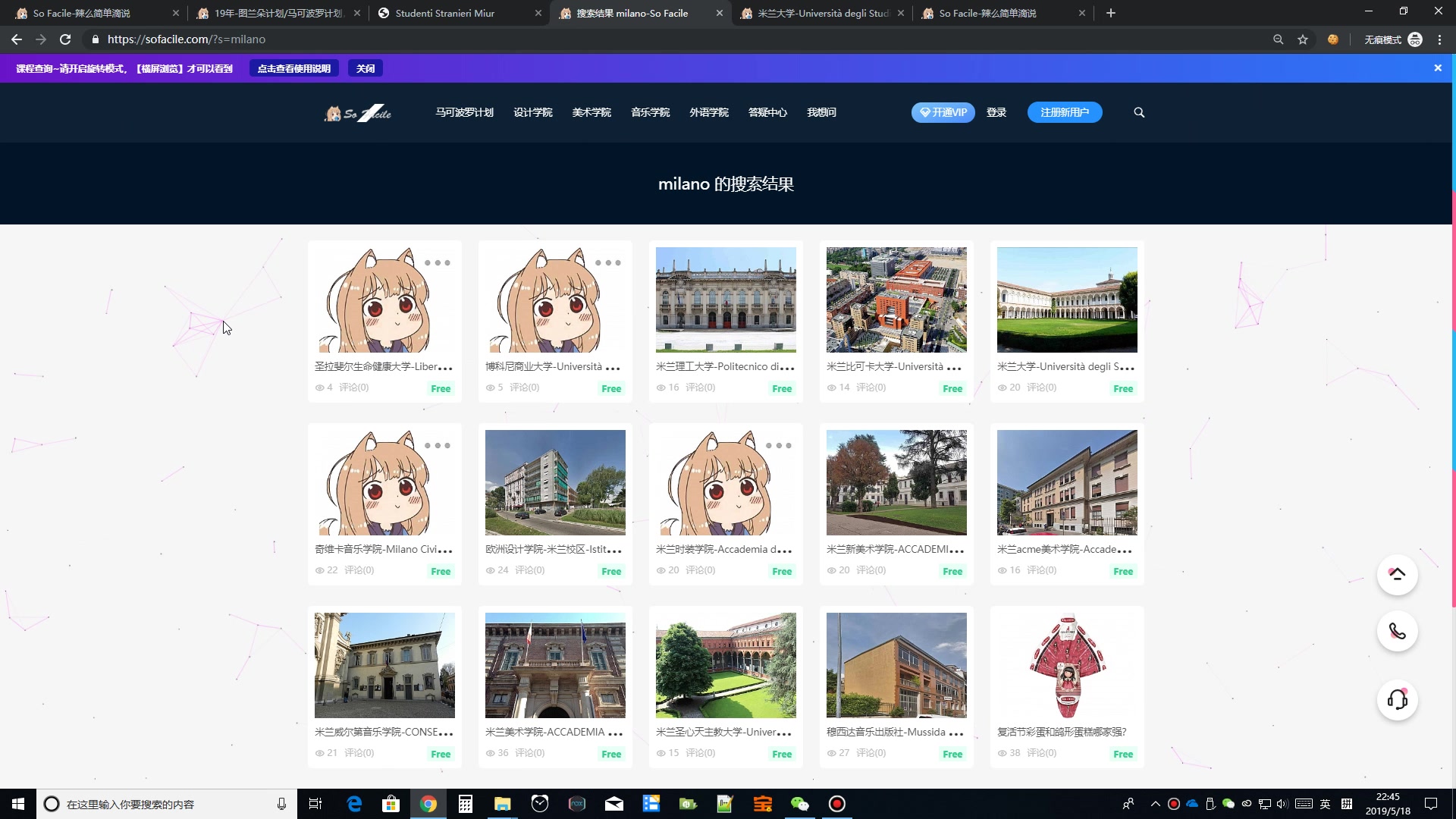The image size is (1456, 819).
Task: Reload the current page
Action: tap(65, 39)
